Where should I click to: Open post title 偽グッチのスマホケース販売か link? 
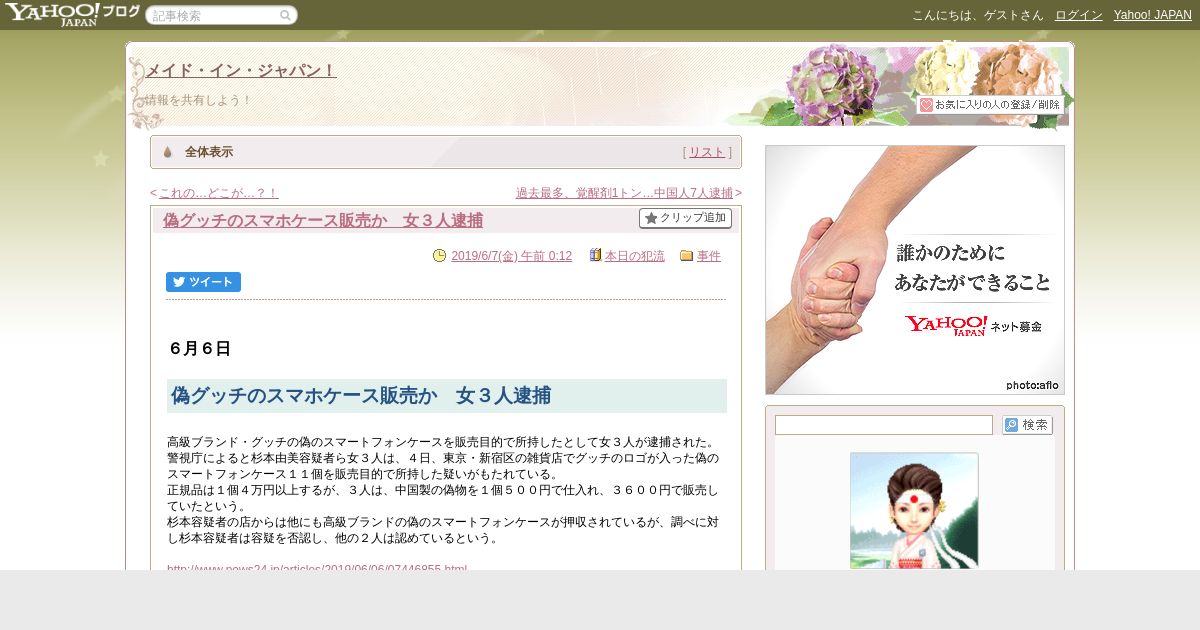tap(323, 220)
